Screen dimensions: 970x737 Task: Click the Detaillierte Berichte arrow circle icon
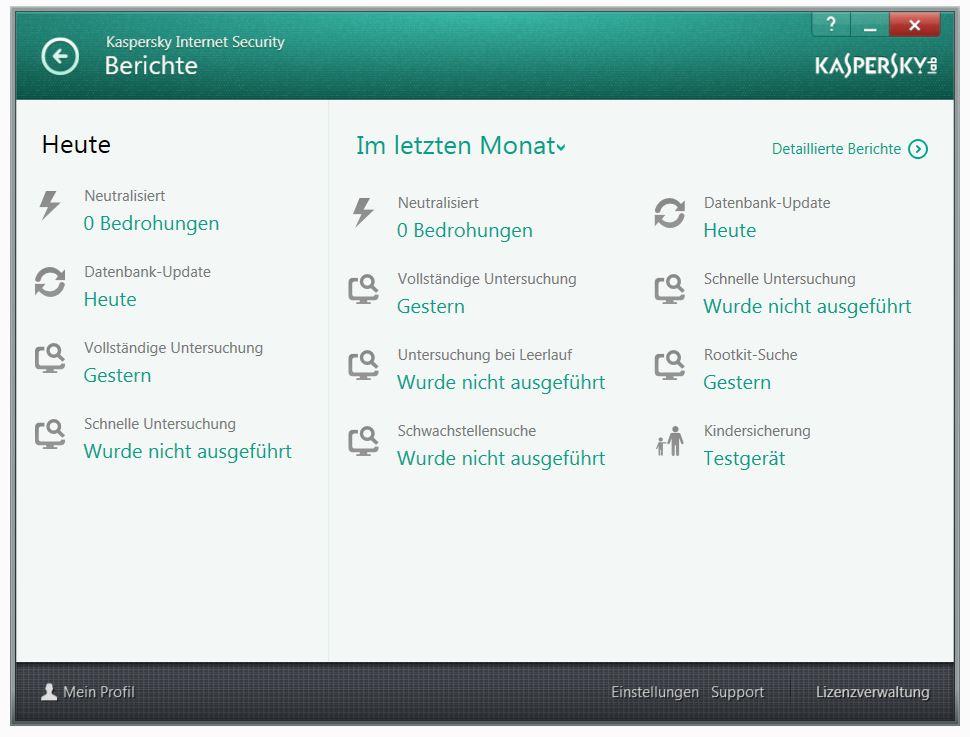tap(918, 149)
